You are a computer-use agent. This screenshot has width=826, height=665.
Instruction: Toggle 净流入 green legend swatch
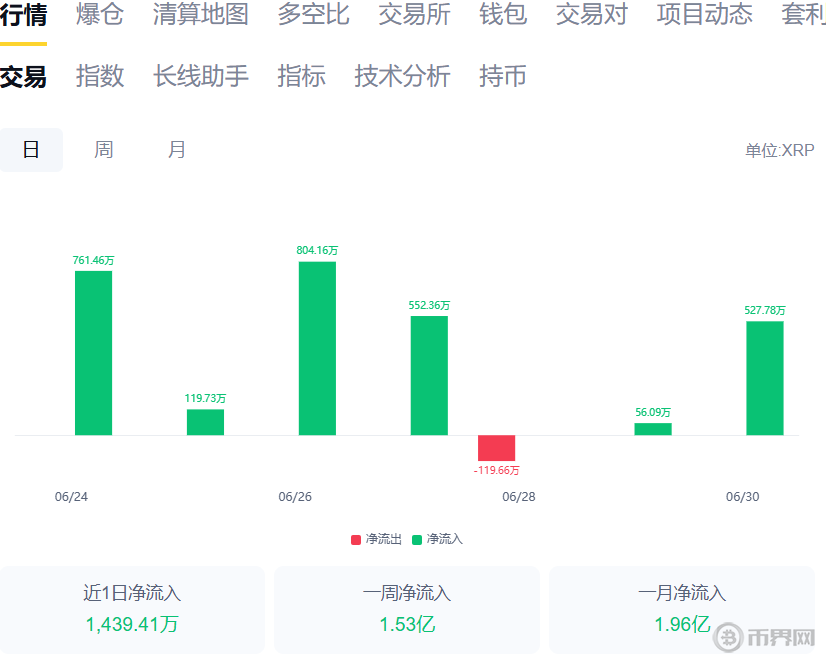click(x=417, y=540)
